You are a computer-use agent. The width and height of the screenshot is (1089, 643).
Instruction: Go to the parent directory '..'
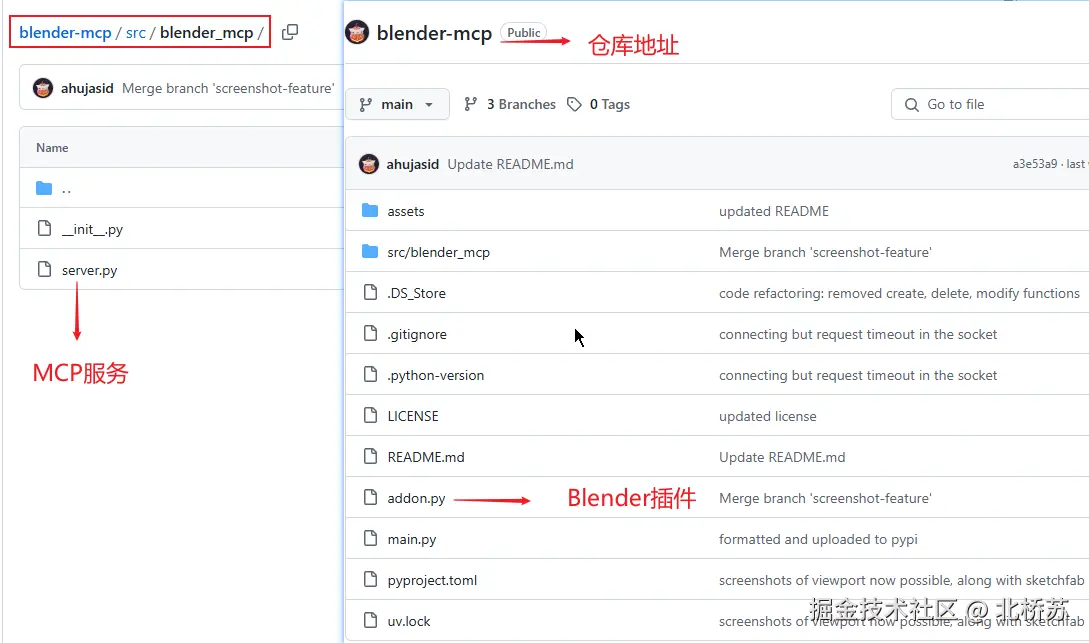click(x=67, y=189)
